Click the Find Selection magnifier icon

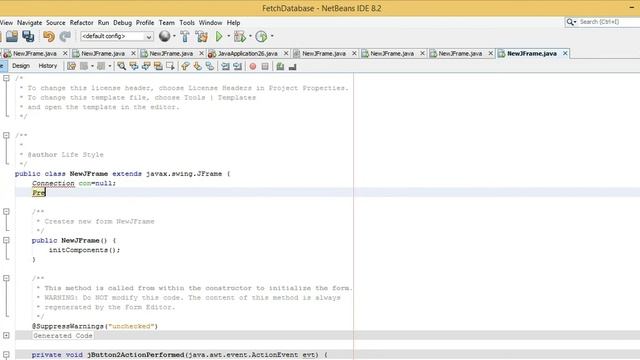tap(121, 66)
